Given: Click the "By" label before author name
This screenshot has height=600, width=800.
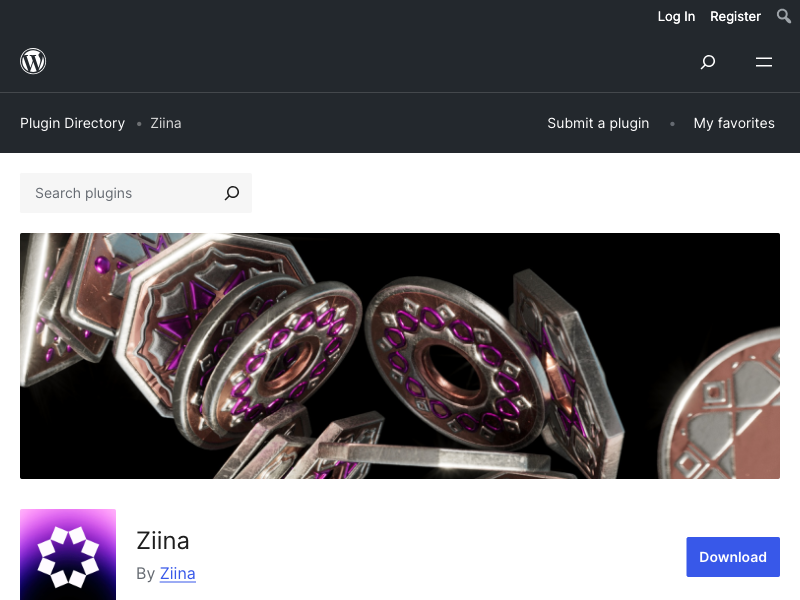Looking at the screenshot, I should click(145, 573).
